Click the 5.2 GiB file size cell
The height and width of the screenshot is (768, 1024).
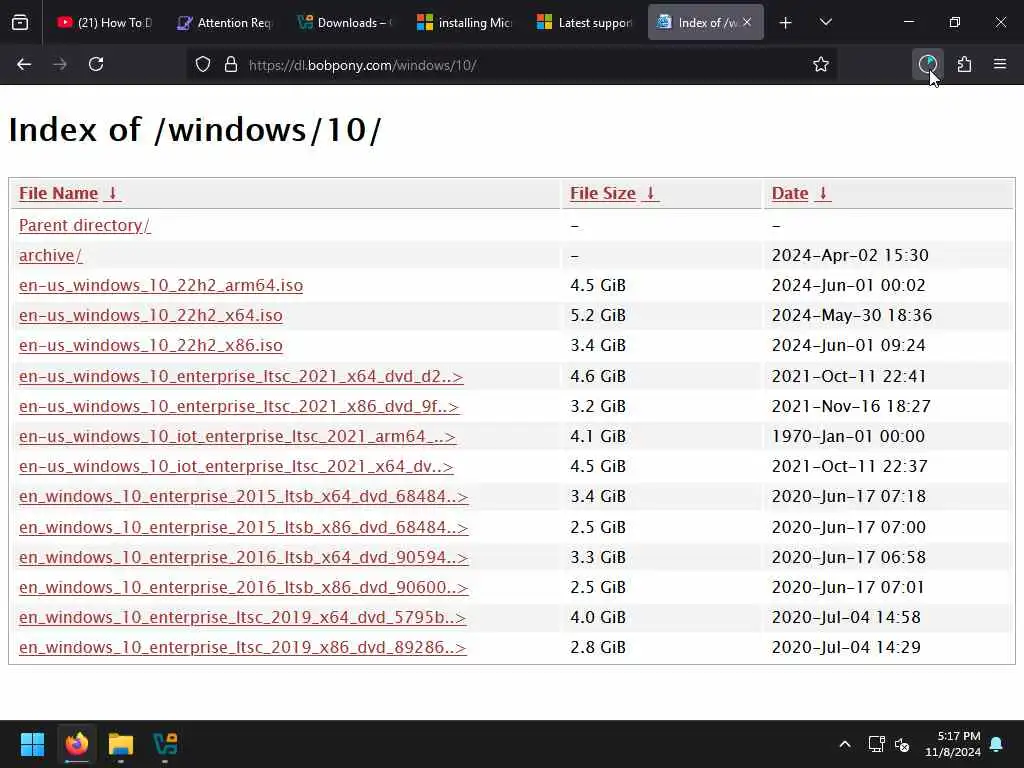(598, 315)
